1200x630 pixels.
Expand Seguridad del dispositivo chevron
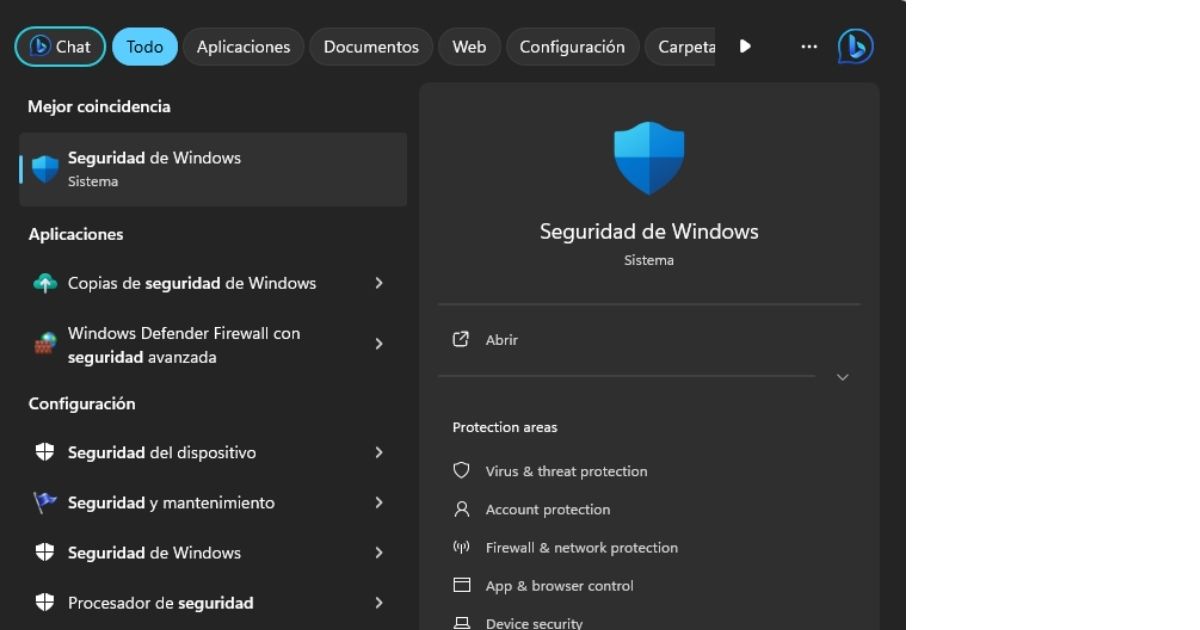(x=379, y=453)
